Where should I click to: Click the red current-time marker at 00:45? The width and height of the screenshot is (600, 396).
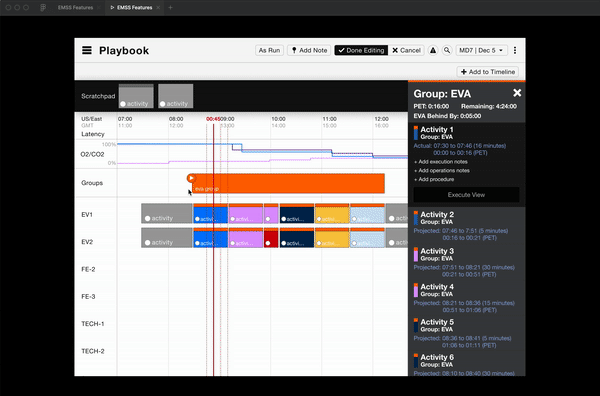tap(214, 119)
